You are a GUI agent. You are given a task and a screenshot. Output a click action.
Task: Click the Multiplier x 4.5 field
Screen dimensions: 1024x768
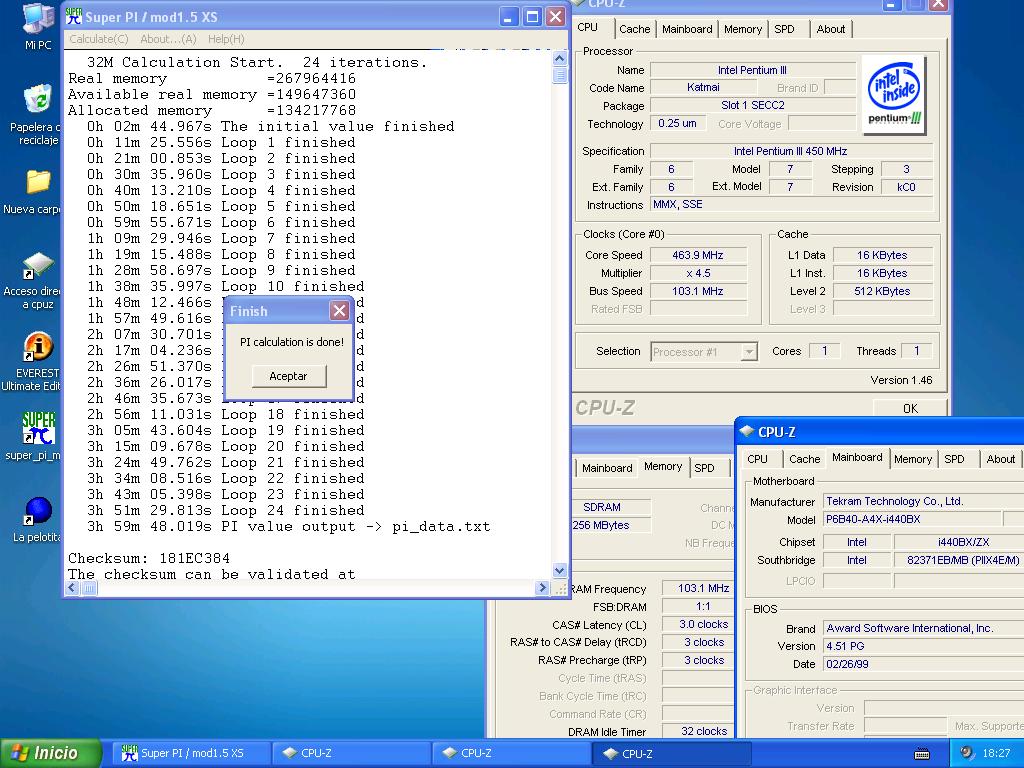[x=697, y=273]
